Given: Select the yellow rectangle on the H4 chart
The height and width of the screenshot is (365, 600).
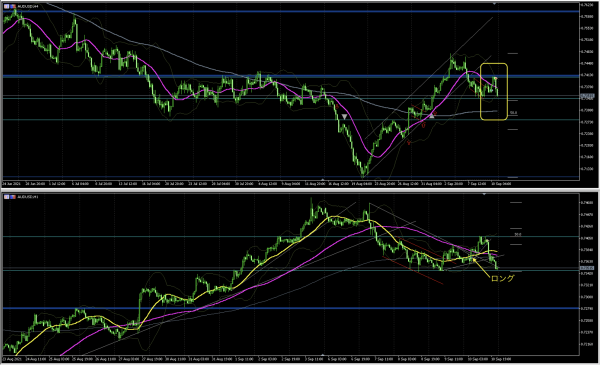Looking at the screenshot, I should pos(494,92).
